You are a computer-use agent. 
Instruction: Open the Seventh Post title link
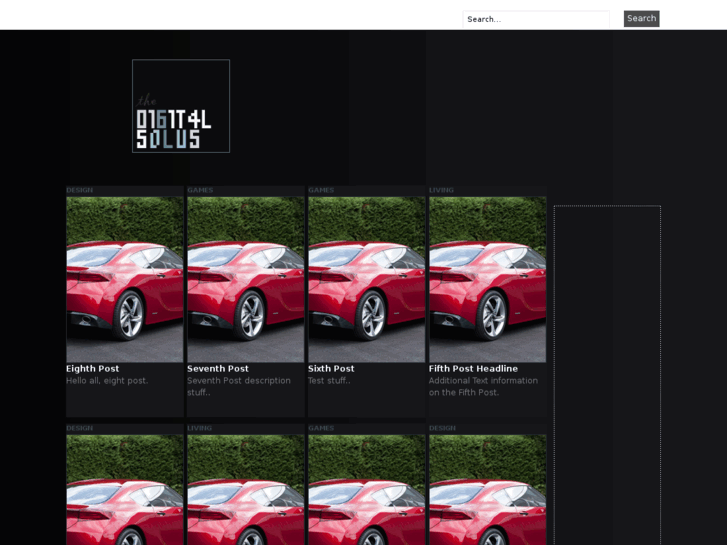[x=218, y=369]
